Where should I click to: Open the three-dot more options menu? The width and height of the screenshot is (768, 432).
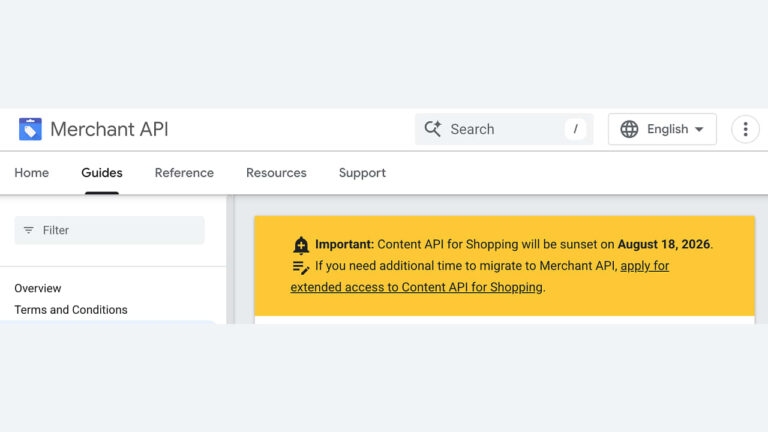[x=745, y=129]
